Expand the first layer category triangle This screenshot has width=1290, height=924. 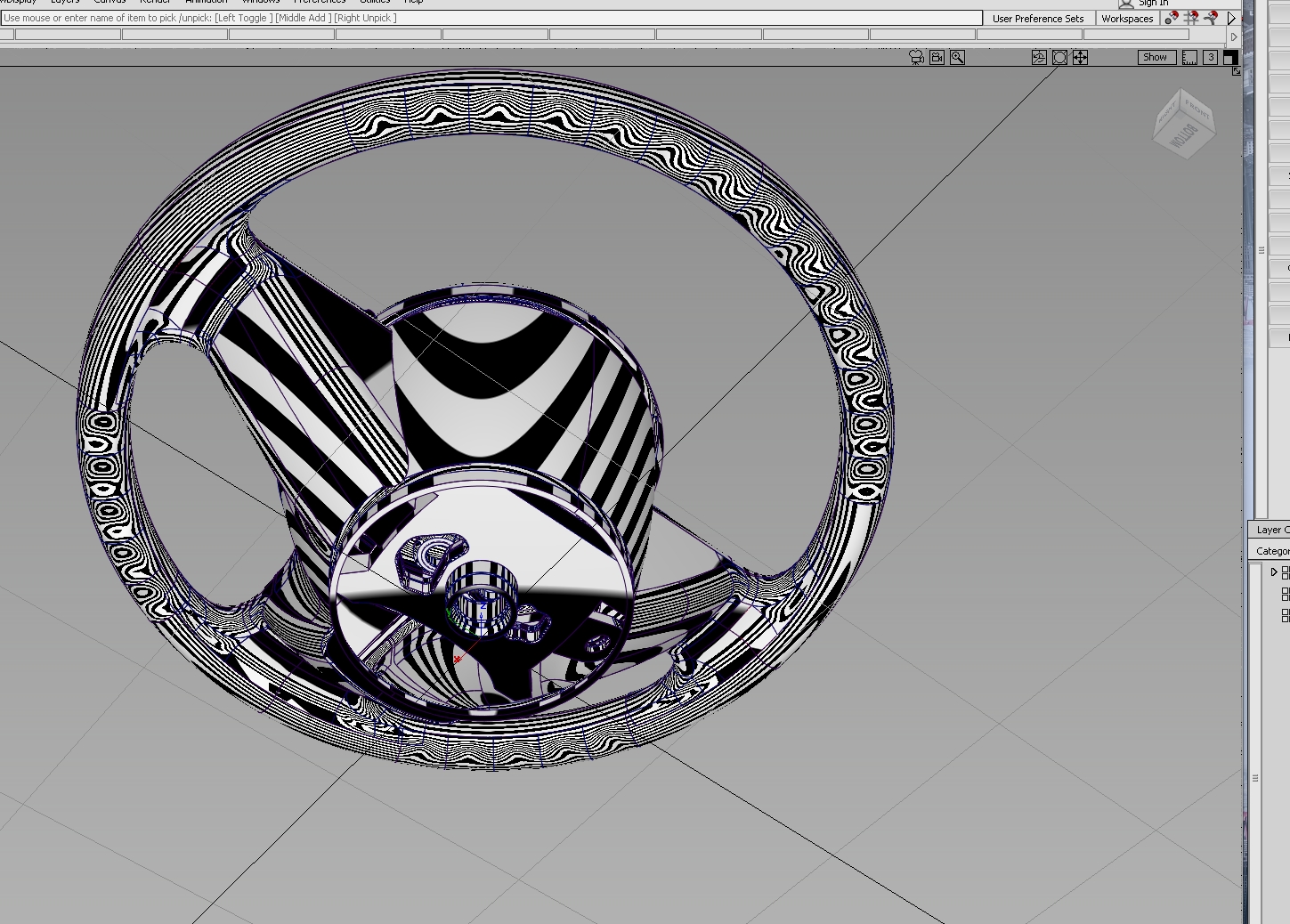1274,572
